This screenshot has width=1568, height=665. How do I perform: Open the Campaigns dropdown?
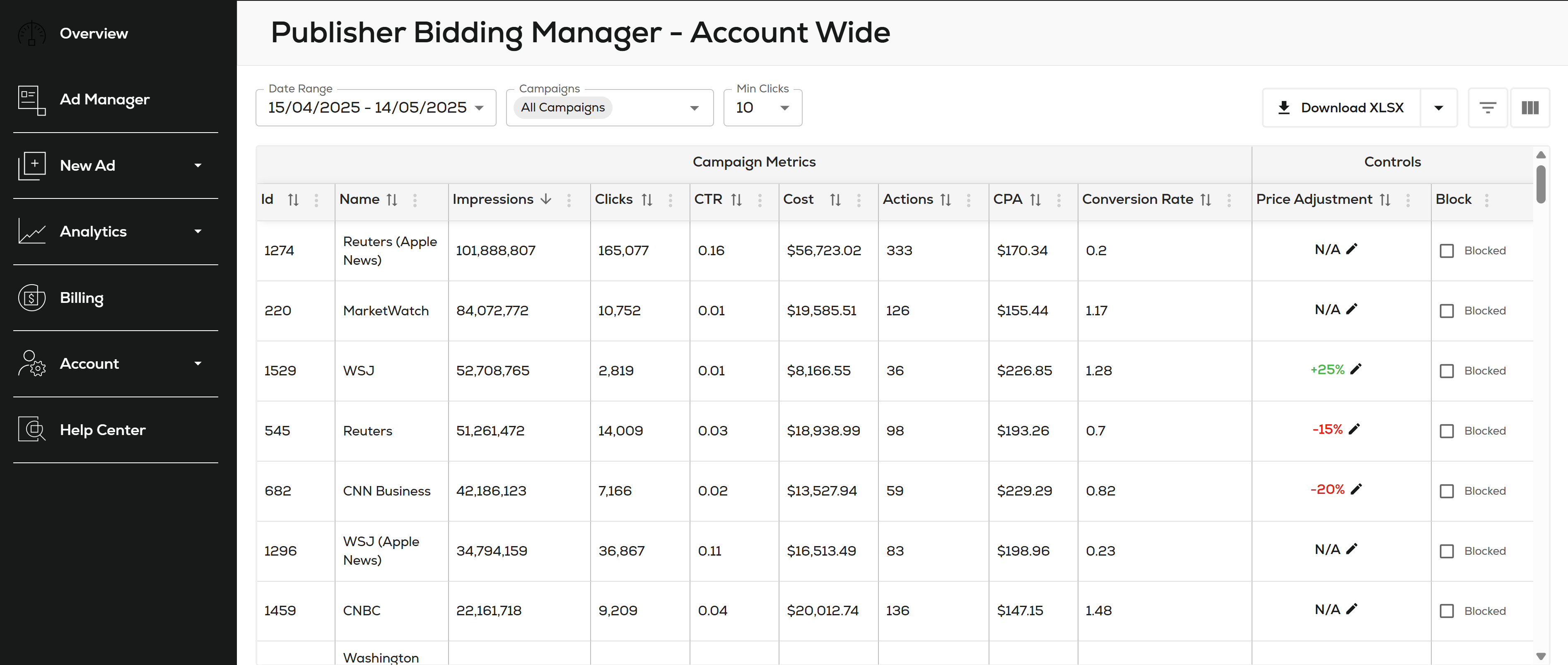[609, 108]
